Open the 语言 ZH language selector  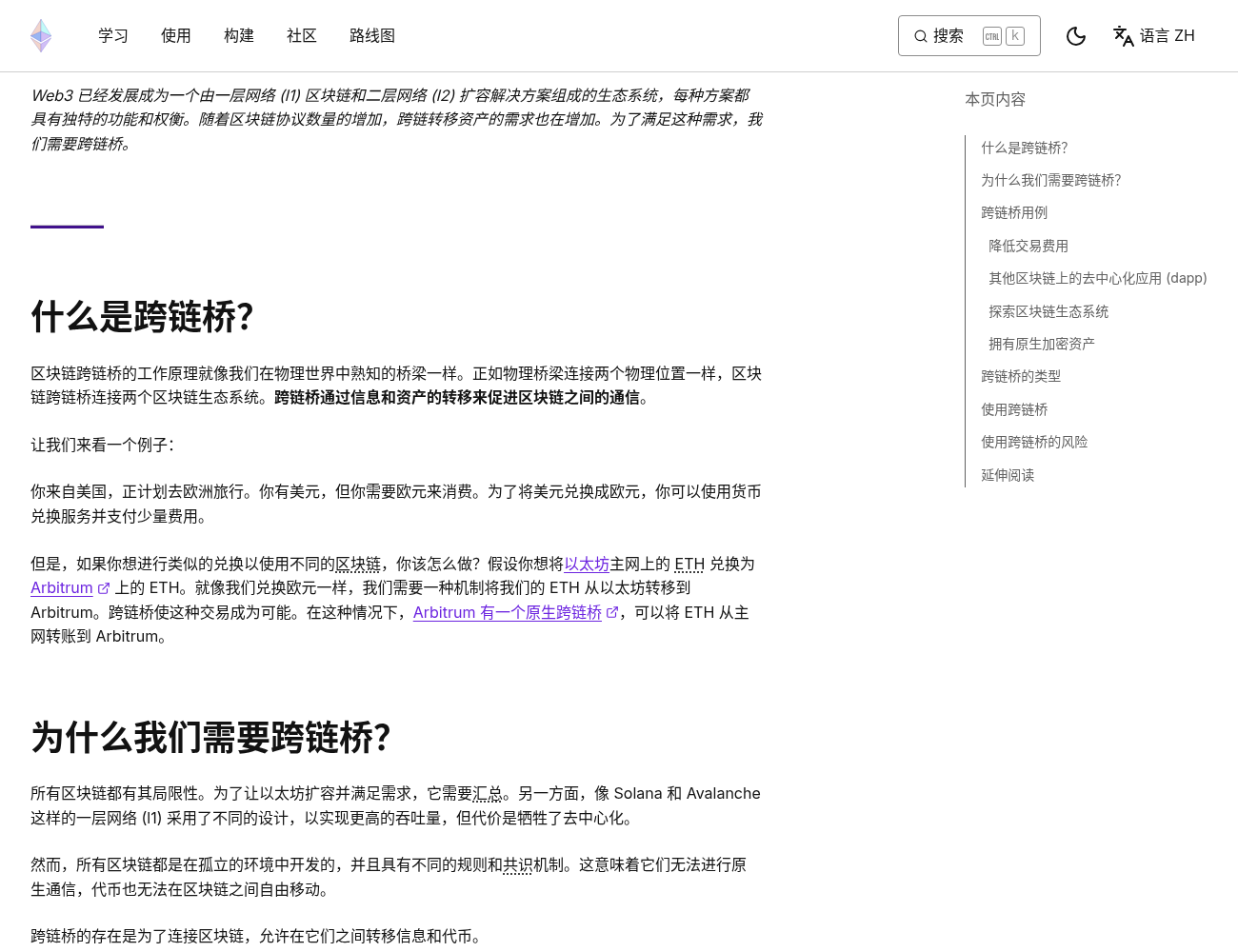1154,35
